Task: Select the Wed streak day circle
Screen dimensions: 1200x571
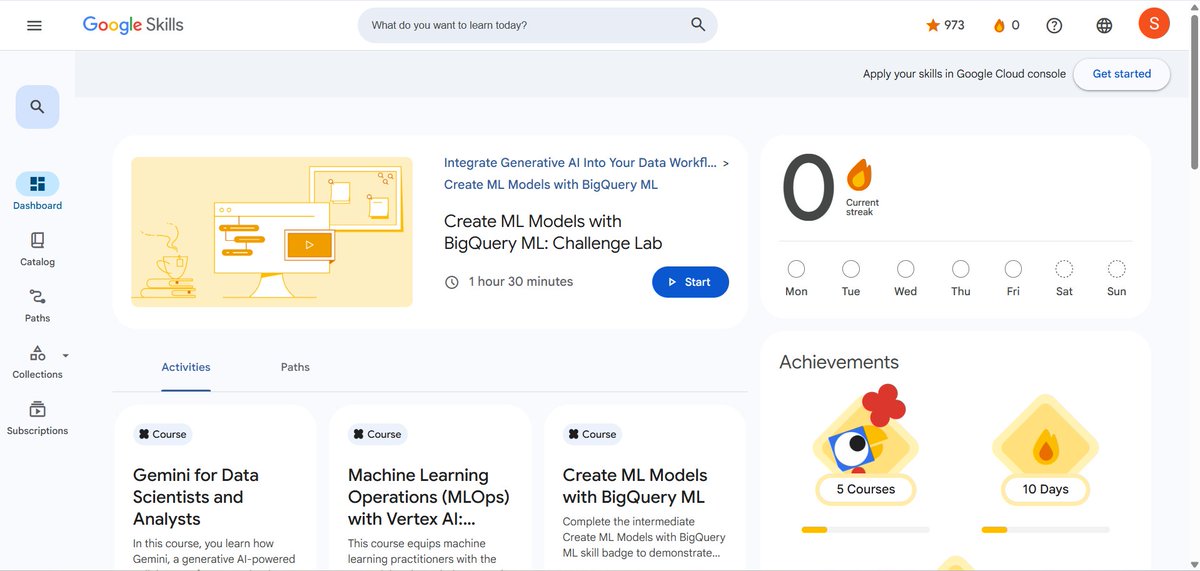Action: tap(905, 269)
